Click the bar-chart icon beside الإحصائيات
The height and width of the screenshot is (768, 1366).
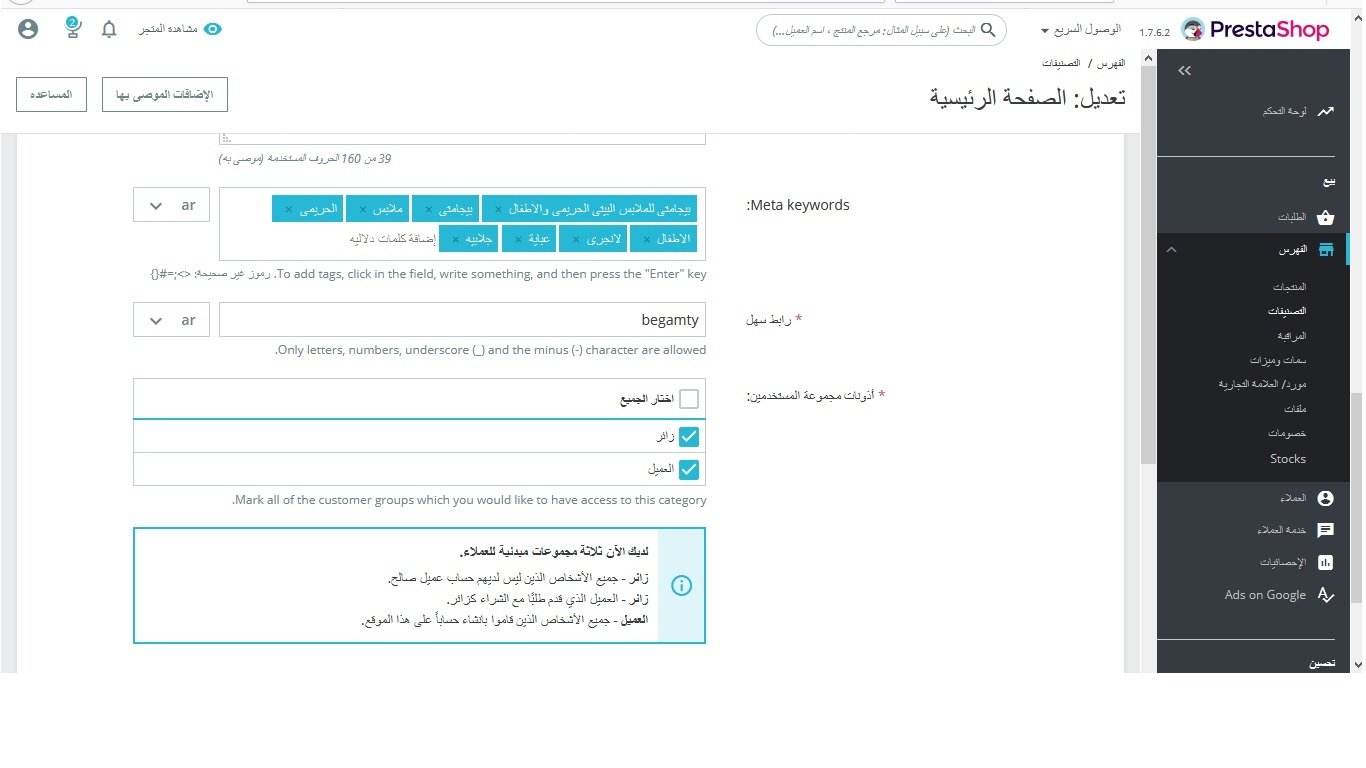coord(1325,562)
